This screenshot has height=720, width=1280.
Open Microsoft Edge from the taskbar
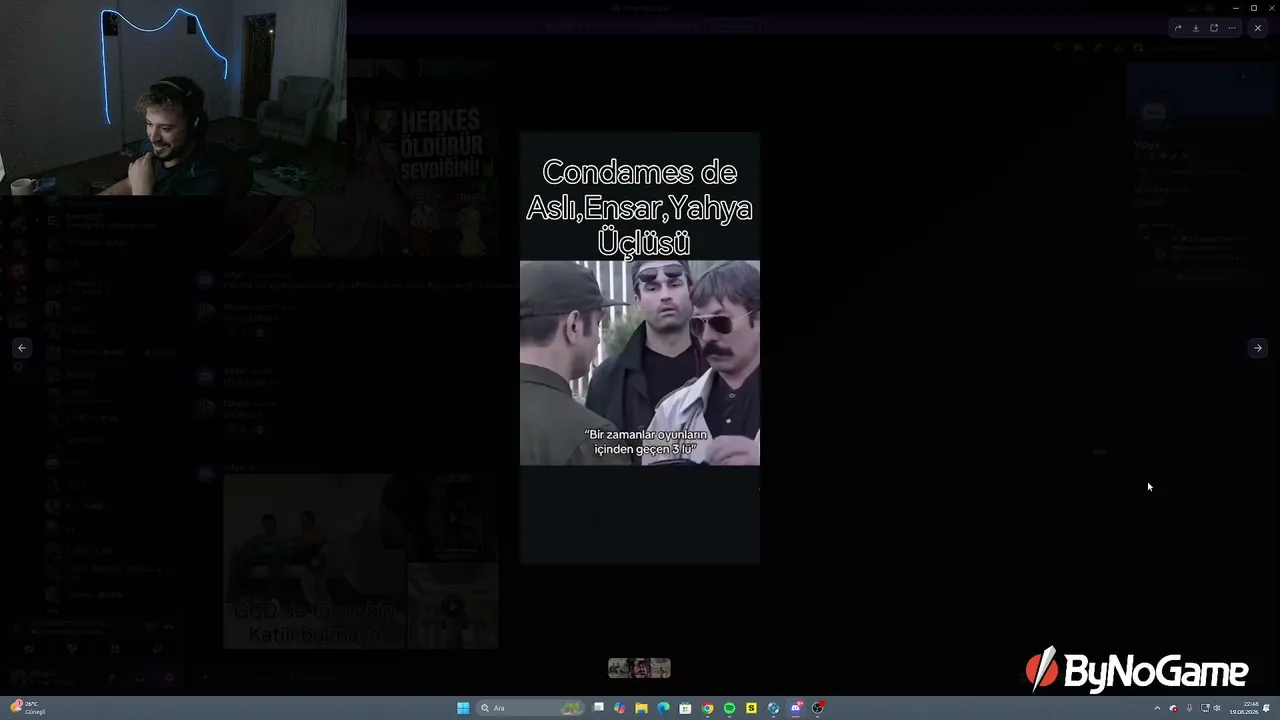[664, 708]
